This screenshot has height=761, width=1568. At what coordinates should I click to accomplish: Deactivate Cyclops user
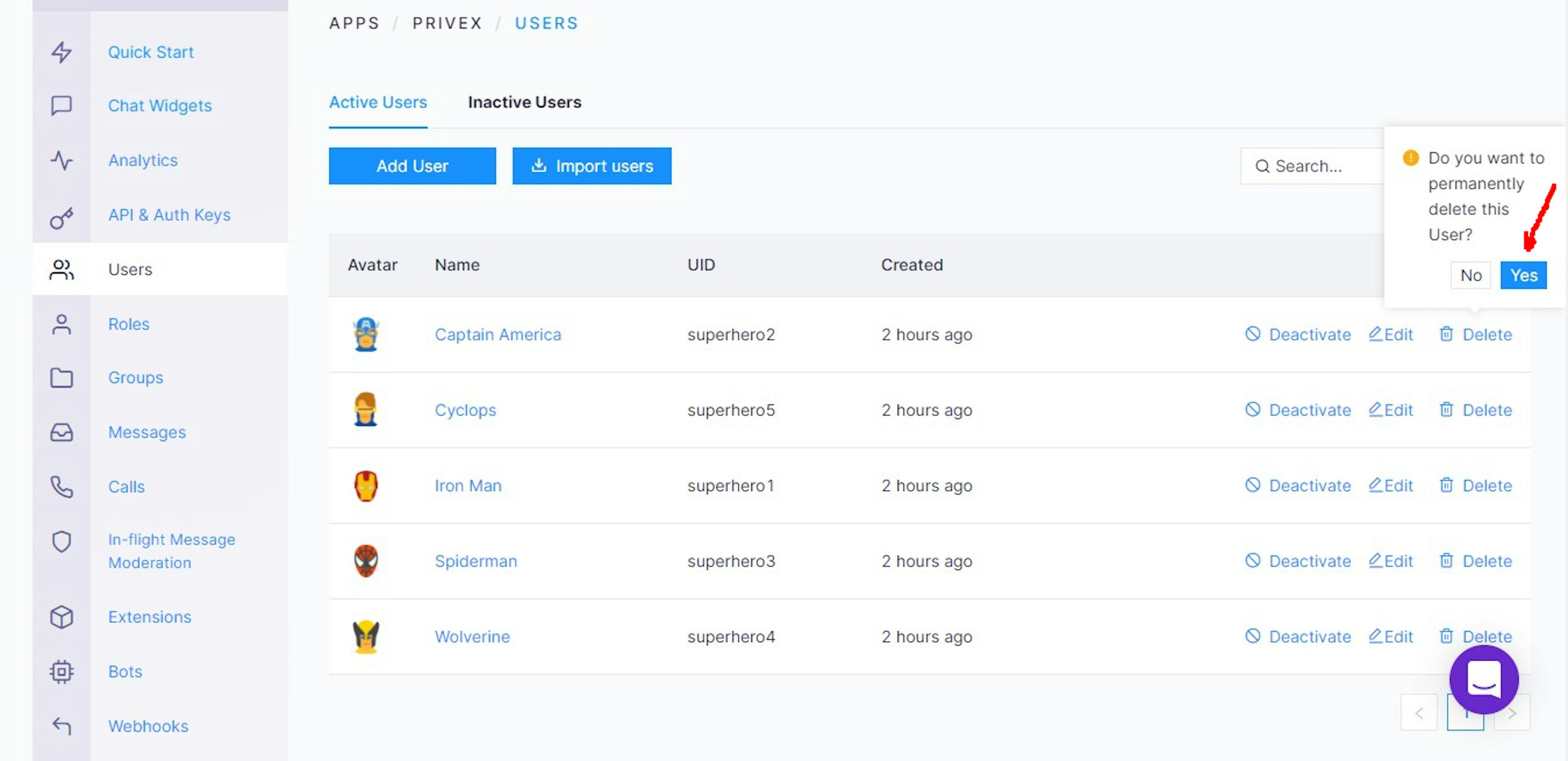pos(1298,410)
